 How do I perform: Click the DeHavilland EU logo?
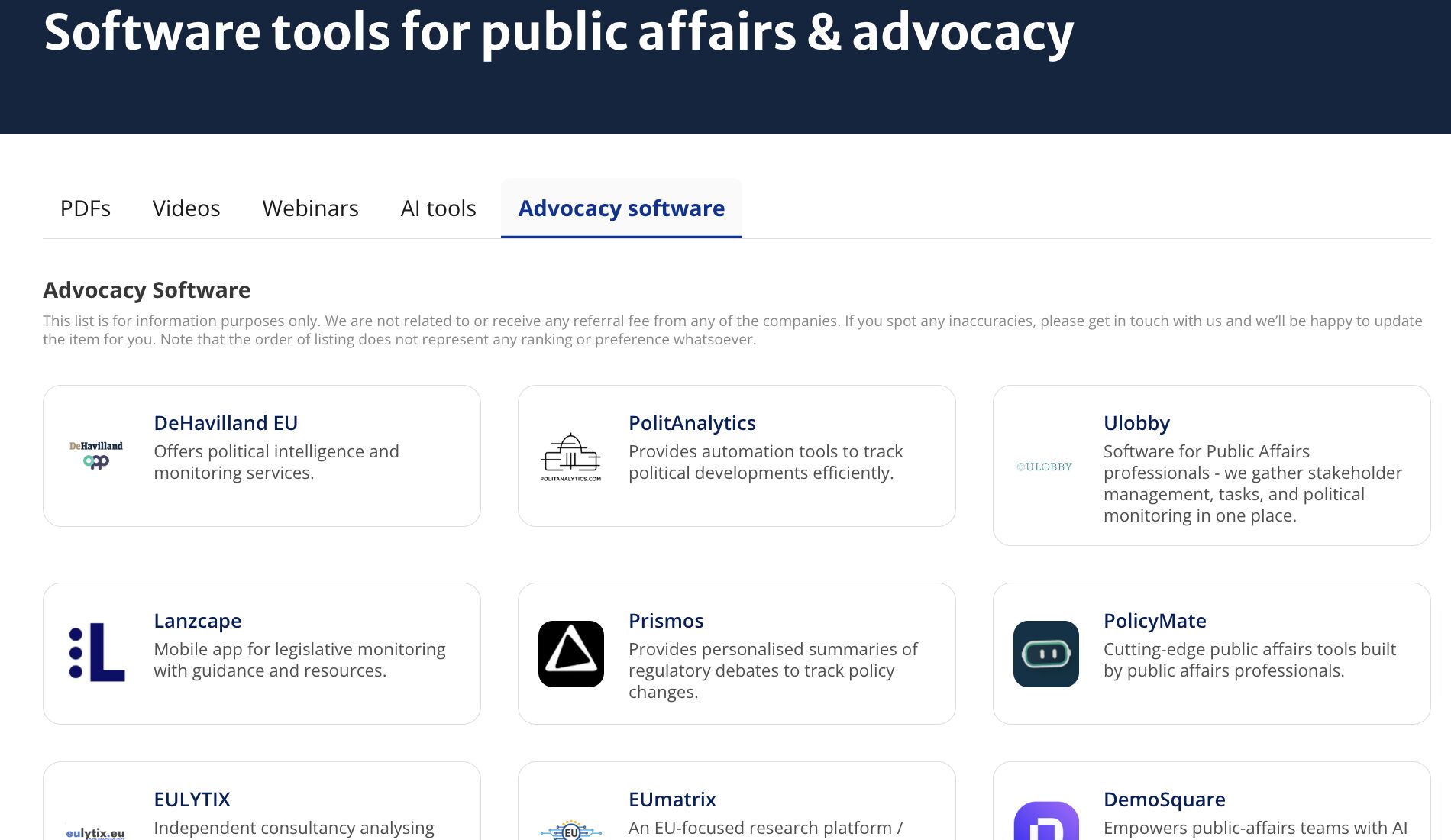click(96, 455)
